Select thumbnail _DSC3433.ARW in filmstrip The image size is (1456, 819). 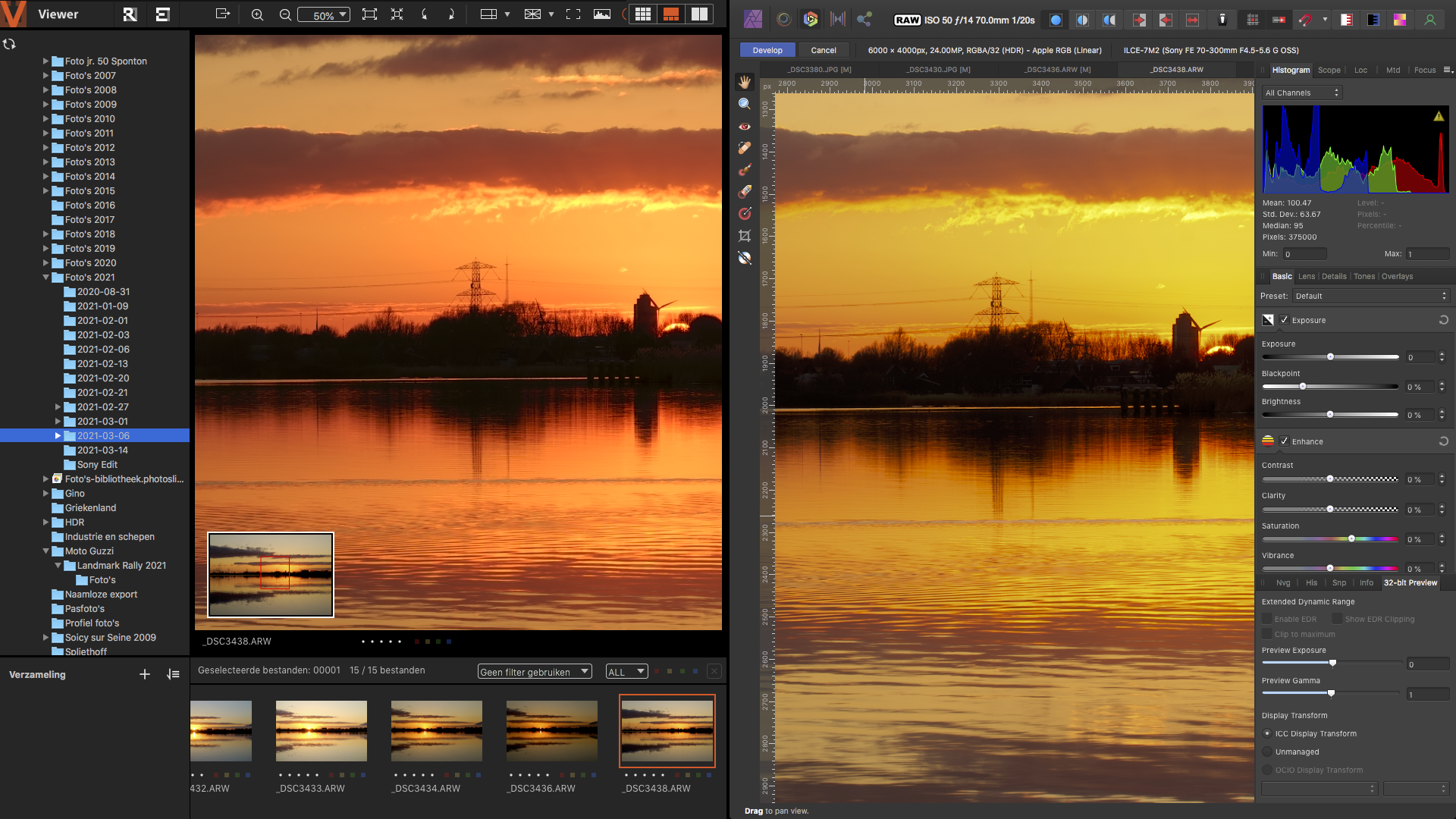point(322,731)
